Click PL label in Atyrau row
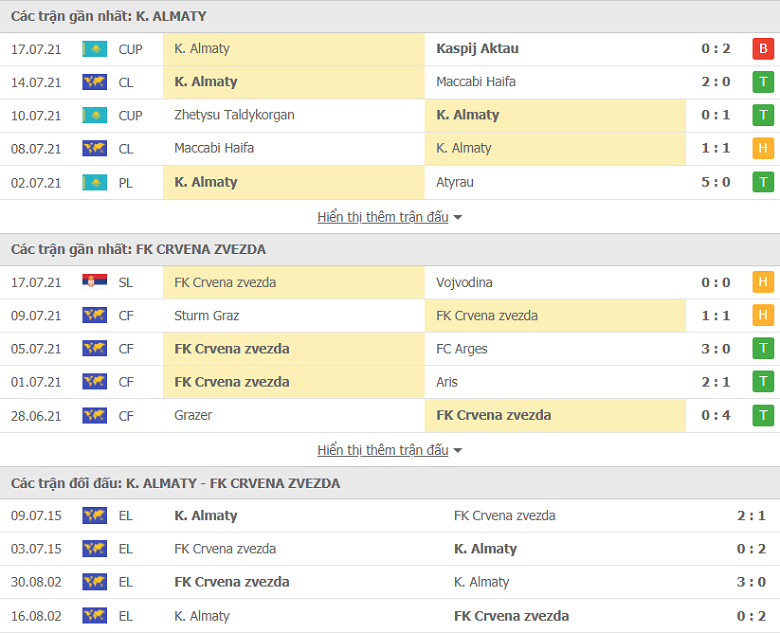 (x=125, y=183)
